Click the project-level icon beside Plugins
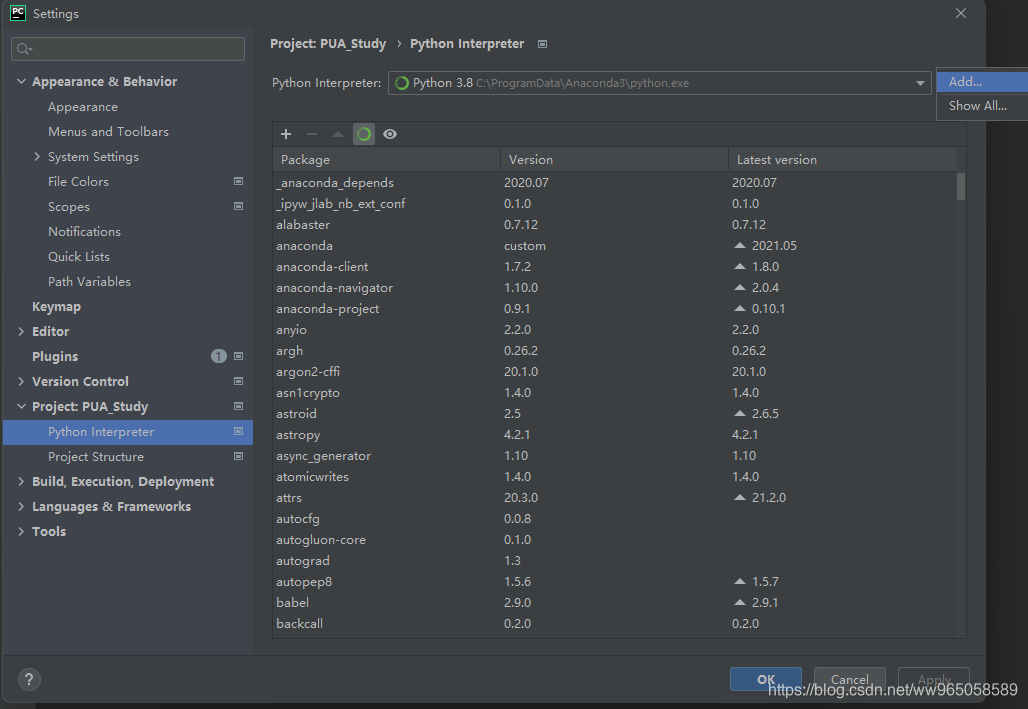Image resolution: width=1028 pixels, height=709 pixels. pos(239,356)
